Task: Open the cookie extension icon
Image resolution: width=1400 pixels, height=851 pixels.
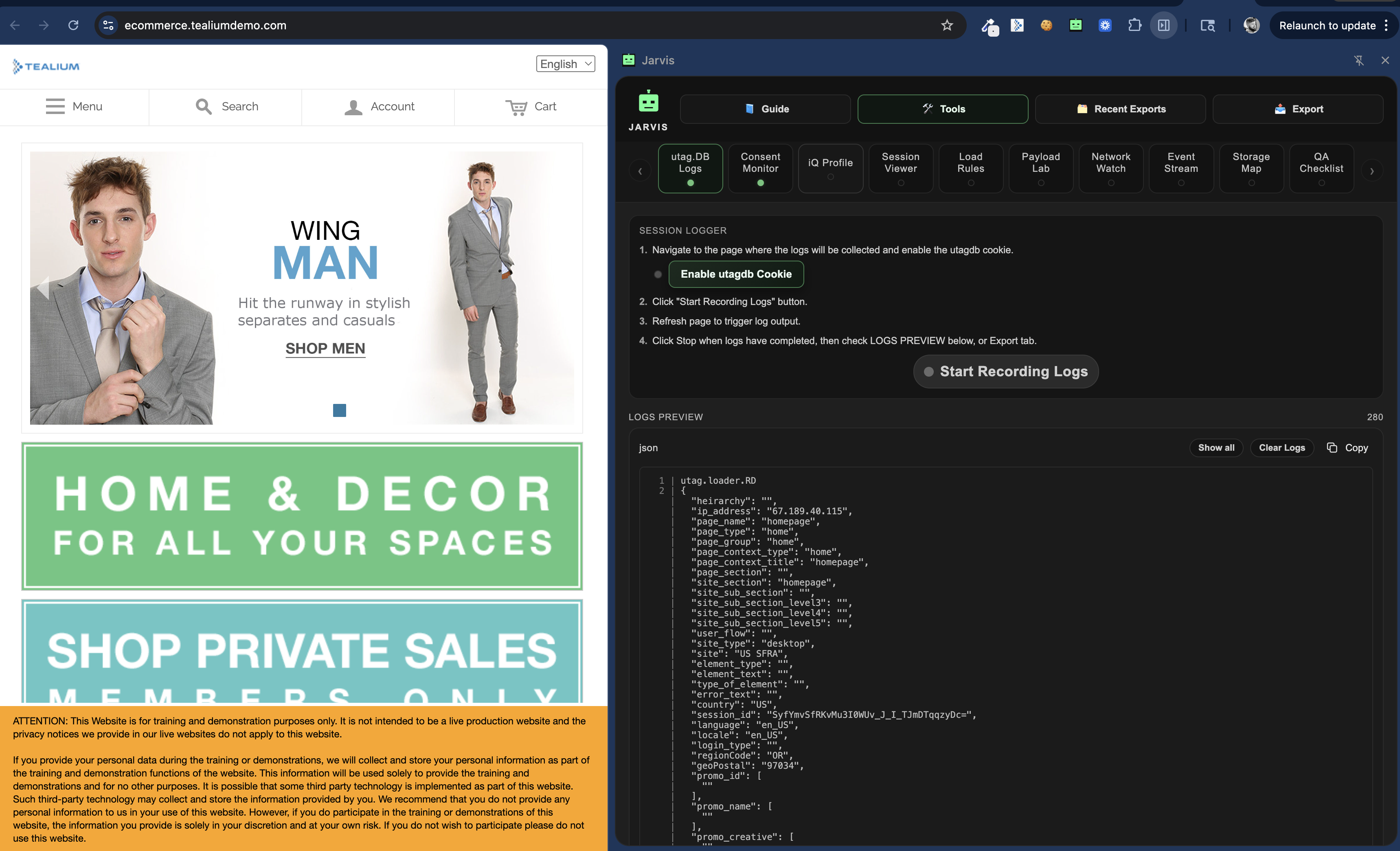Action: pyautogui.click(x=1046, y=25)
